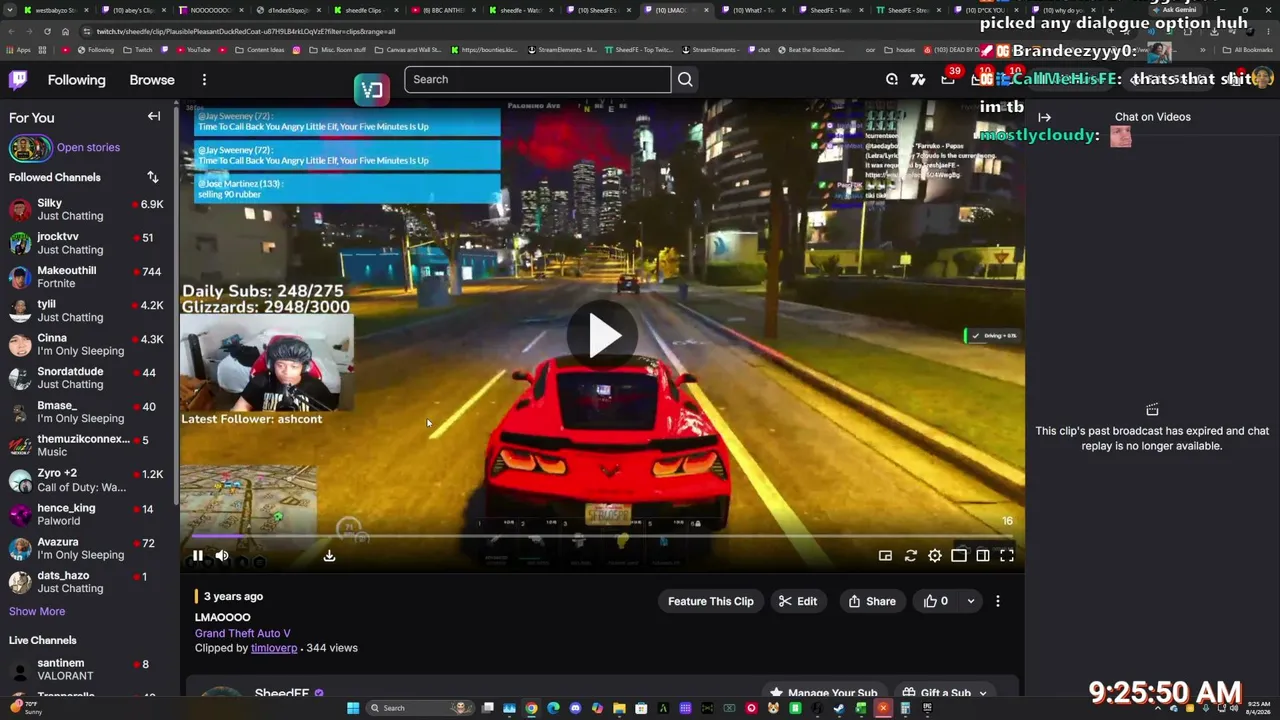Go to the Browse tab
The height and width of the screenshot is (720, 1280).
tap(152, 80)
